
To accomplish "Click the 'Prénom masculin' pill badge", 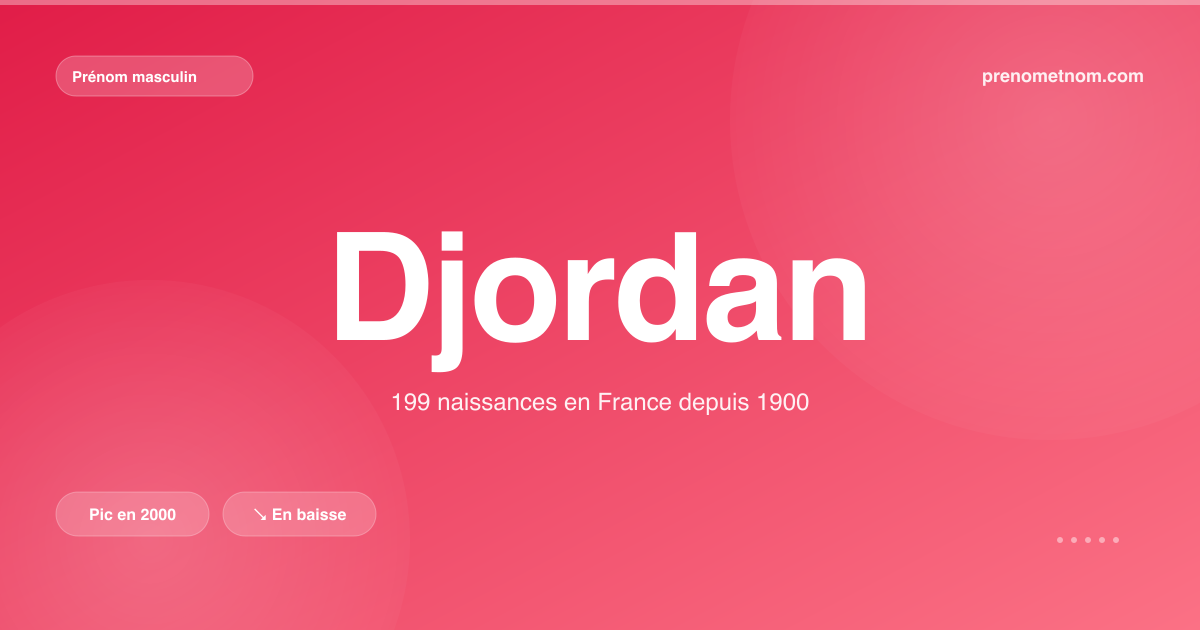I will (154, 76).
